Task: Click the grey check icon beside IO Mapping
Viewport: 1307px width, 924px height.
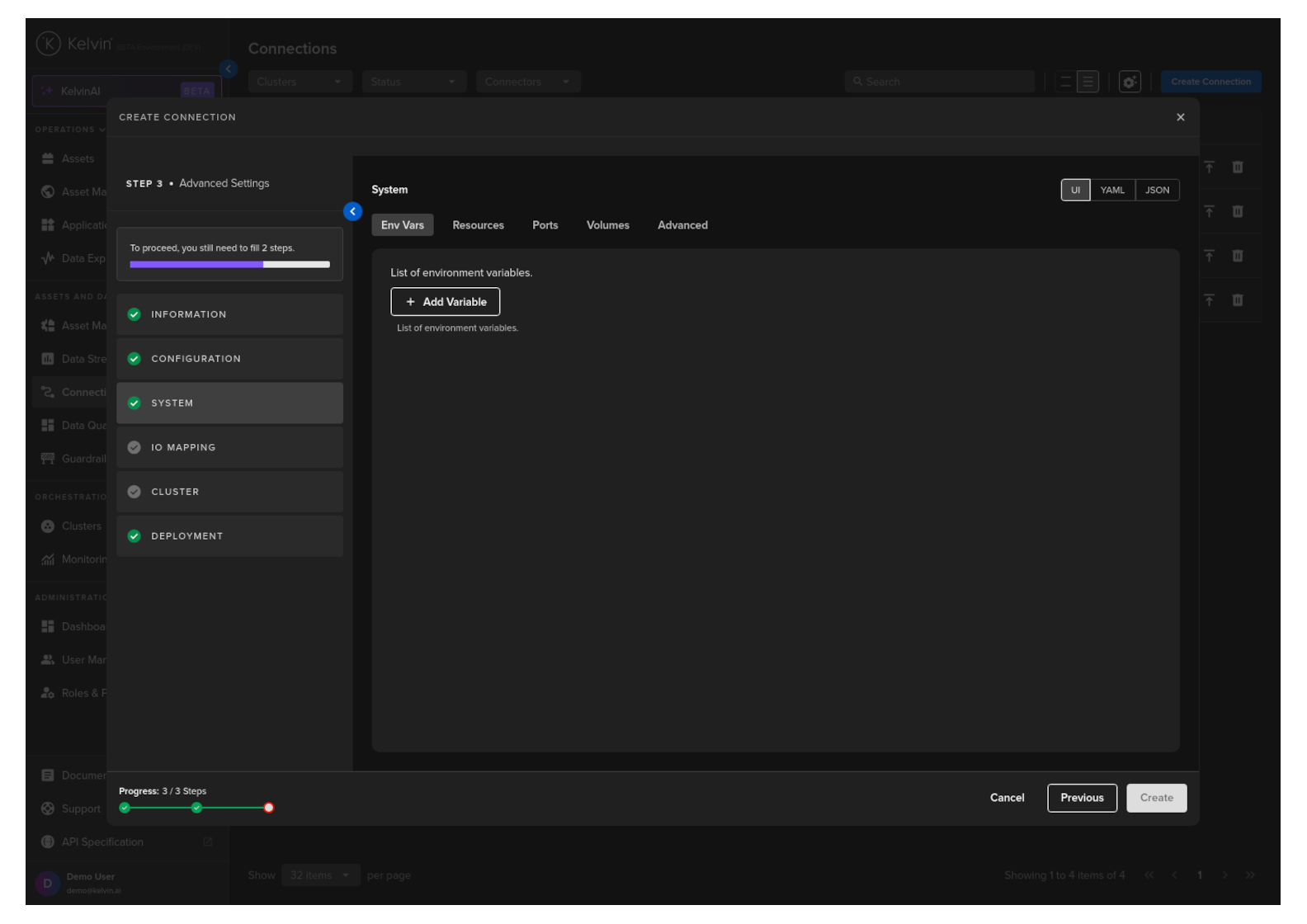Action: pos(134,447)
